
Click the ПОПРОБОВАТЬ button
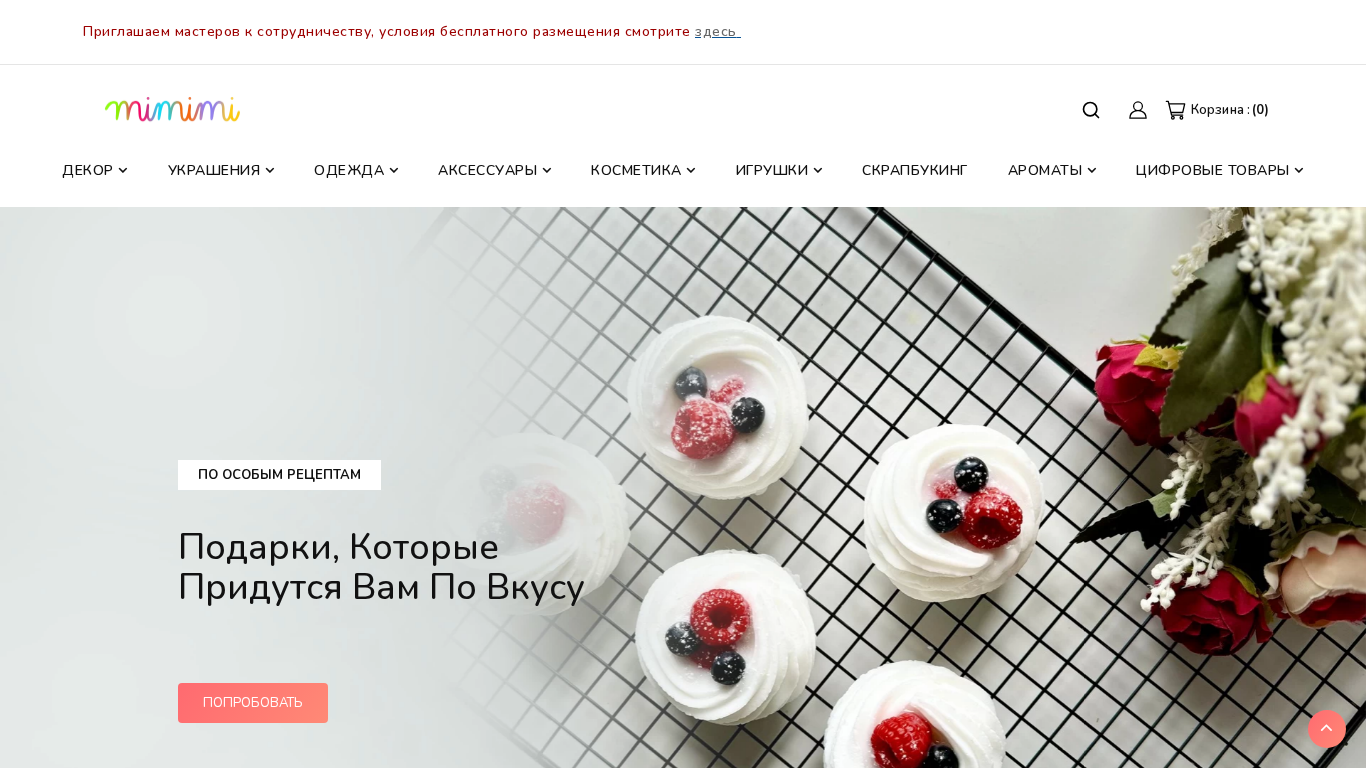(253, 703)
